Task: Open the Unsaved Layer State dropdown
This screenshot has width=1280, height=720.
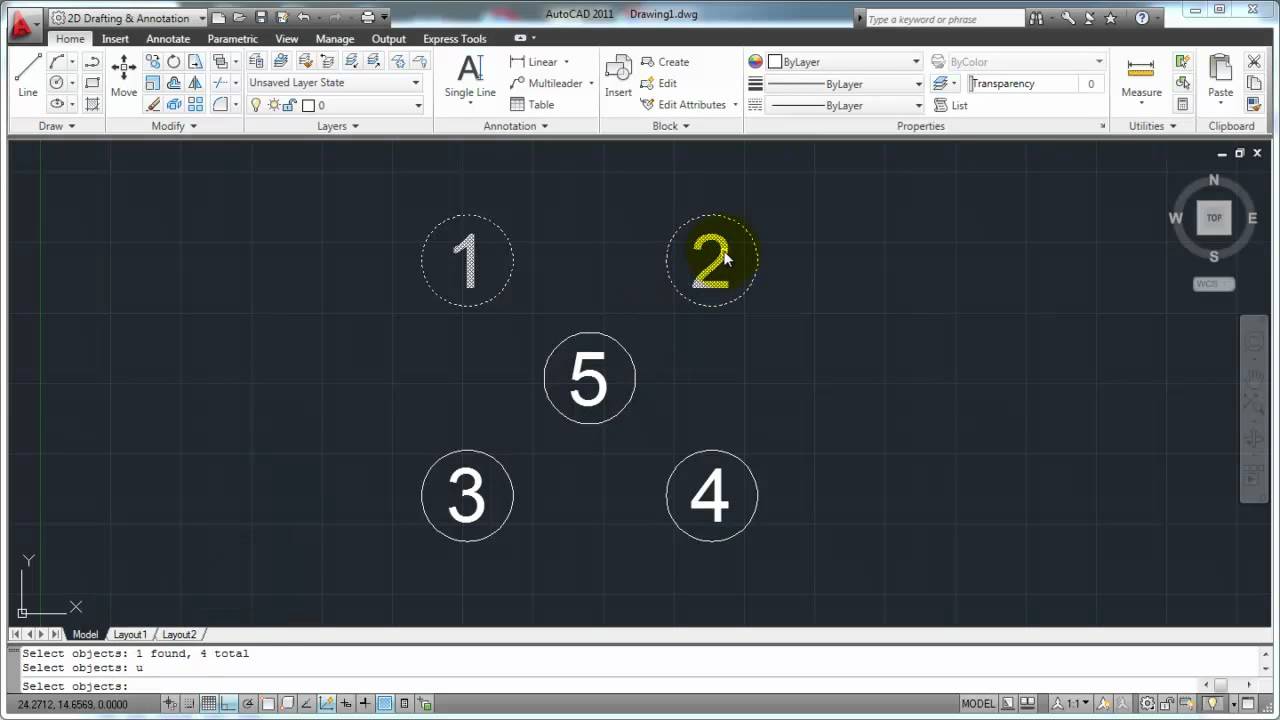Action: click(x=335, y=83)
